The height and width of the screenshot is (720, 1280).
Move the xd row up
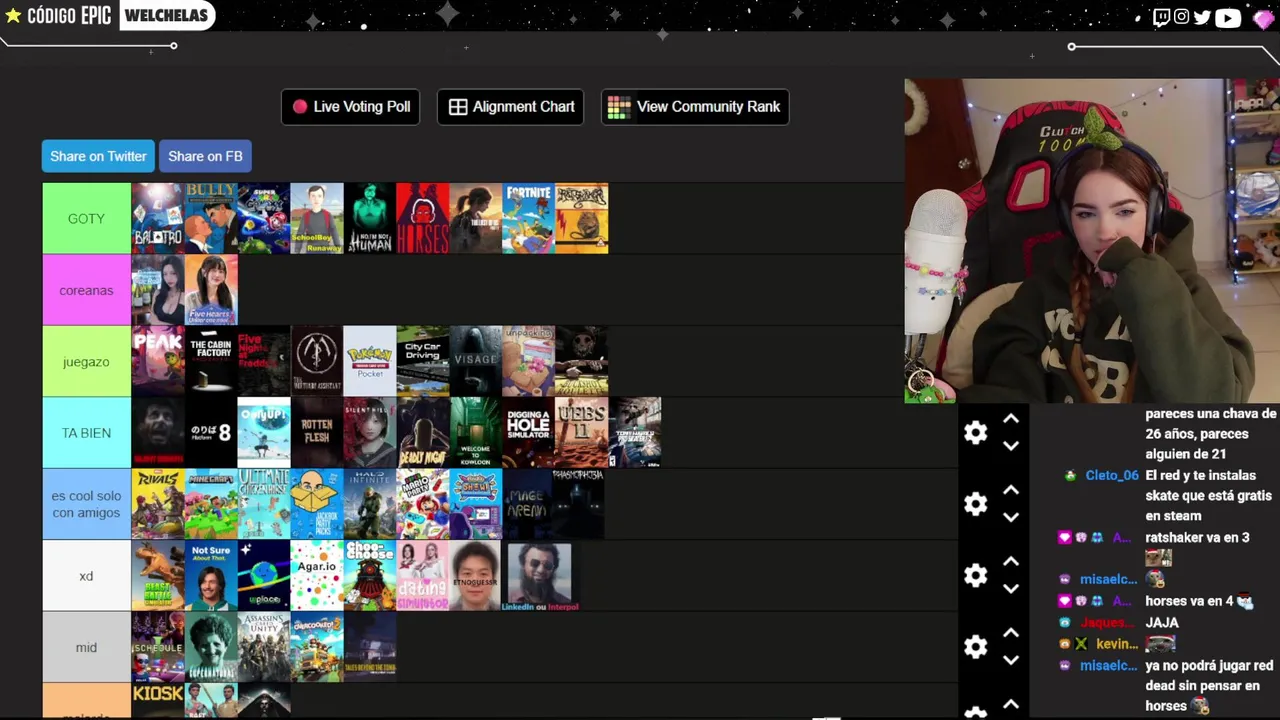tap(1011, 562)
